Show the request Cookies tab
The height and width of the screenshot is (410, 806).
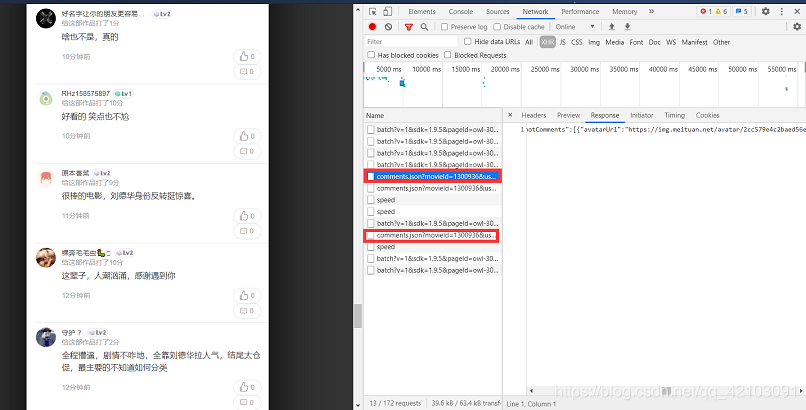pyautogui.click(x=707, y=115)
